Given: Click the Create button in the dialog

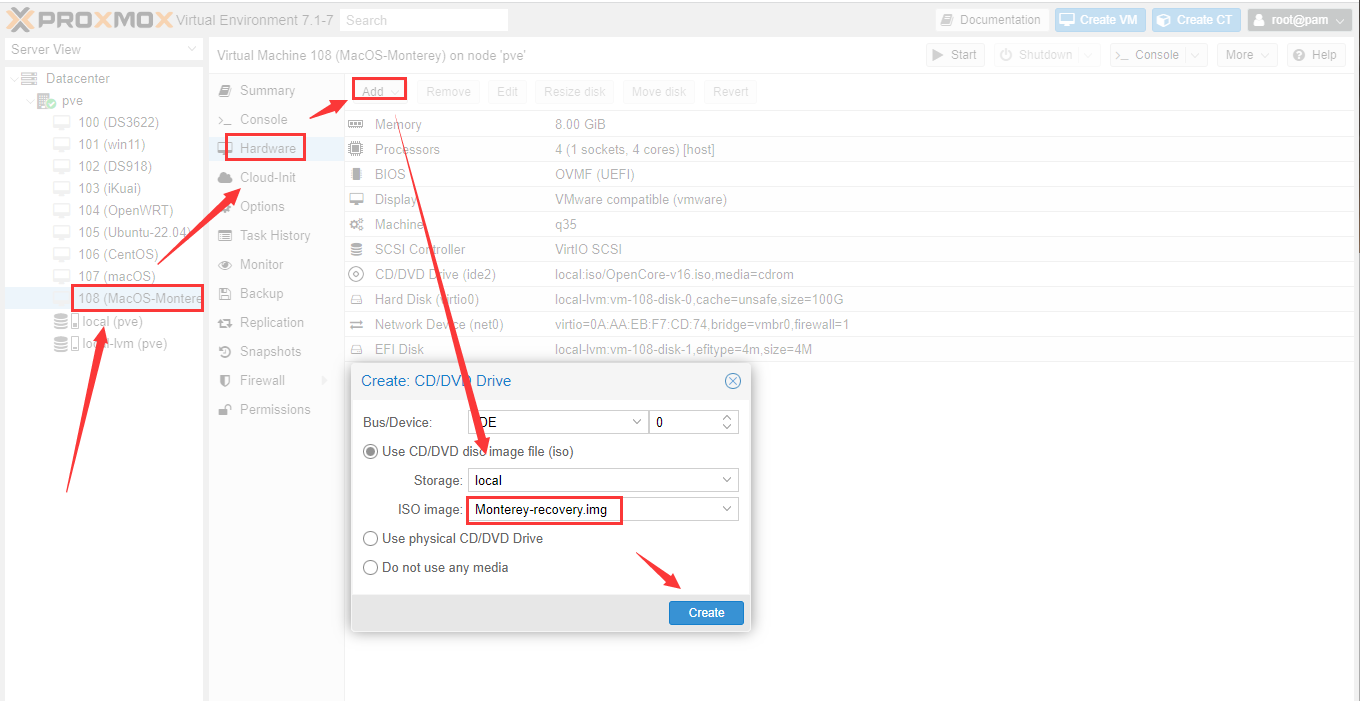Looking at the screenshot, I should [x=706, y=613].
